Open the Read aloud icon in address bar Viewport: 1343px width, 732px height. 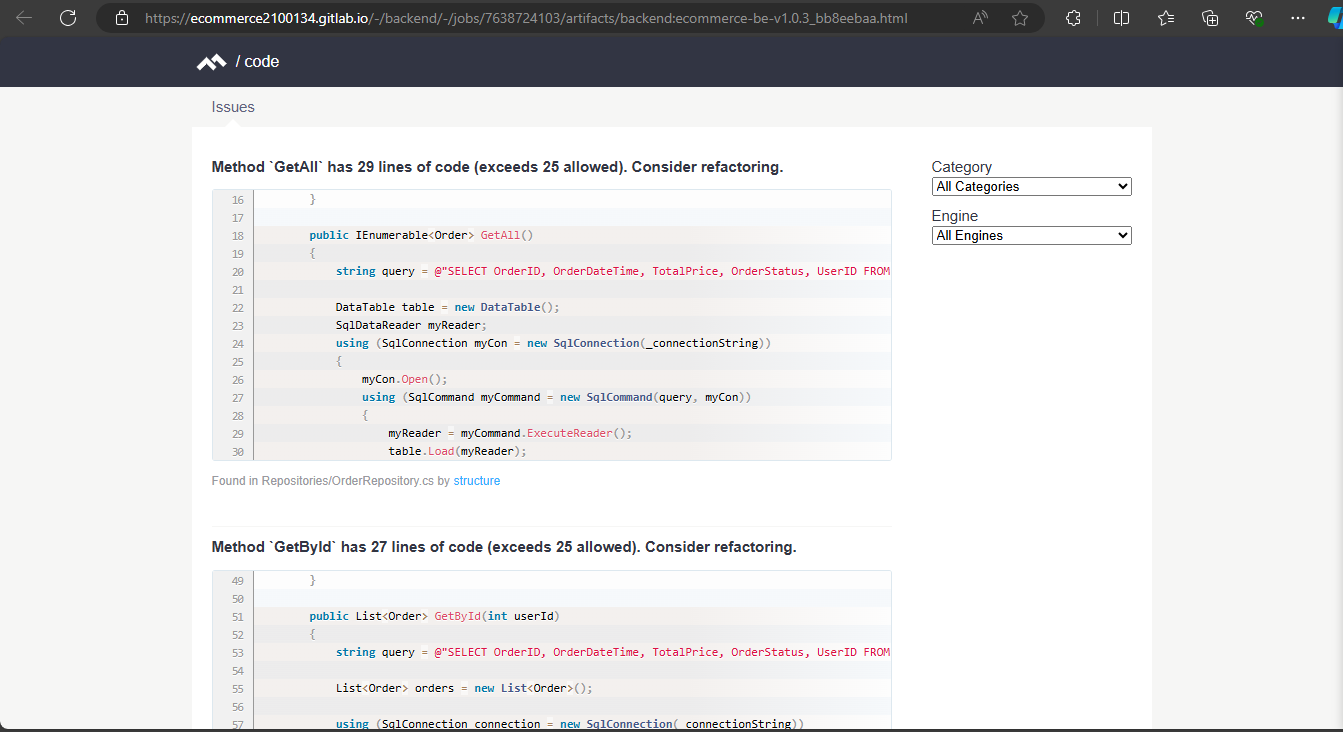(x=980, y=18)
